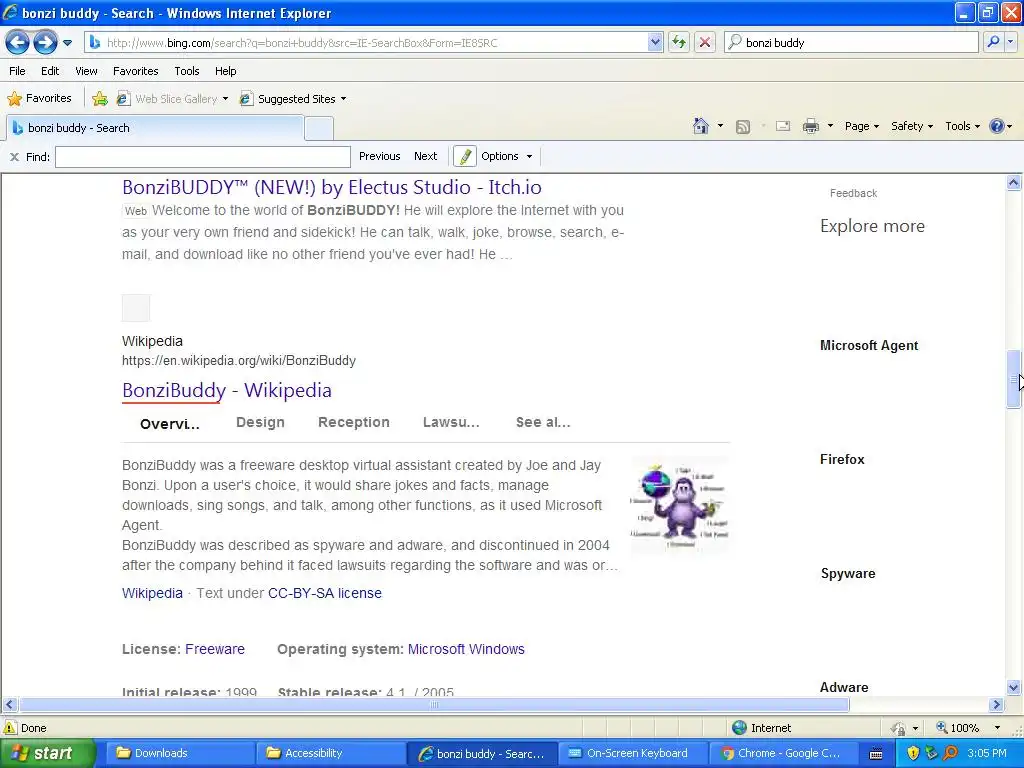The height and width of the screenshot is (768, 1024).
Task: Go back with the Back arrow button
Action: click(17, 42)
